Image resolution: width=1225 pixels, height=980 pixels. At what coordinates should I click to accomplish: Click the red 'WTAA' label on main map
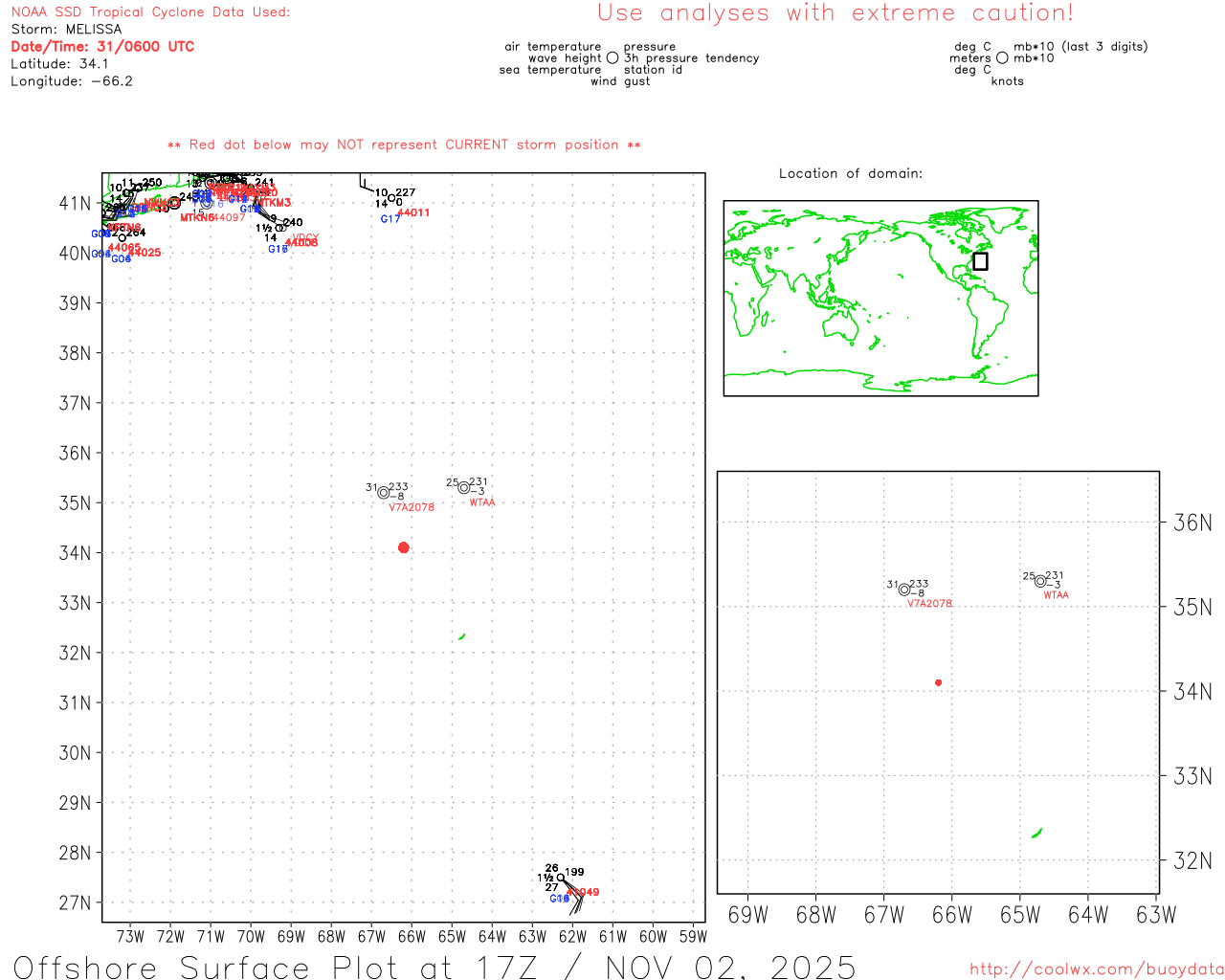[x=482, y=502]
